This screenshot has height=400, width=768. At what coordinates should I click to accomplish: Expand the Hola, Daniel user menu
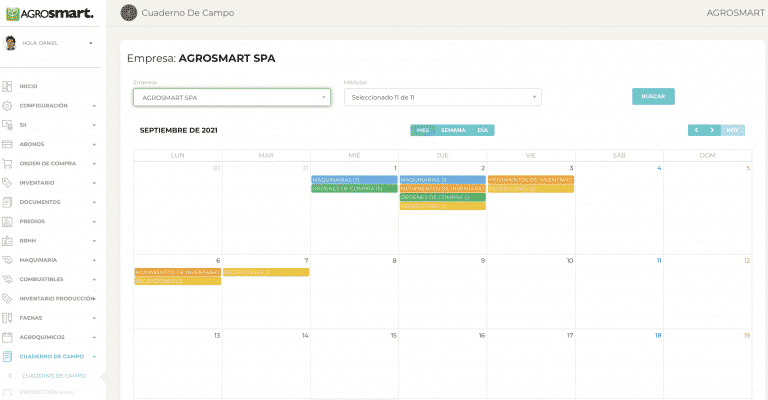pos(91,43)
